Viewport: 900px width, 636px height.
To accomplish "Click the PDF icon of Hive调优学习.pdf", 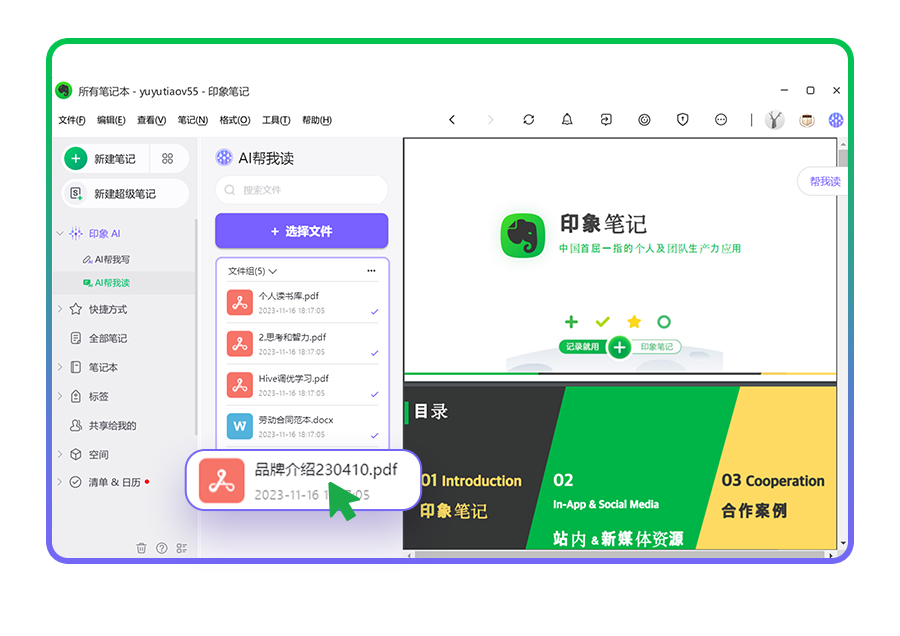I will click(x=239, y=385).
